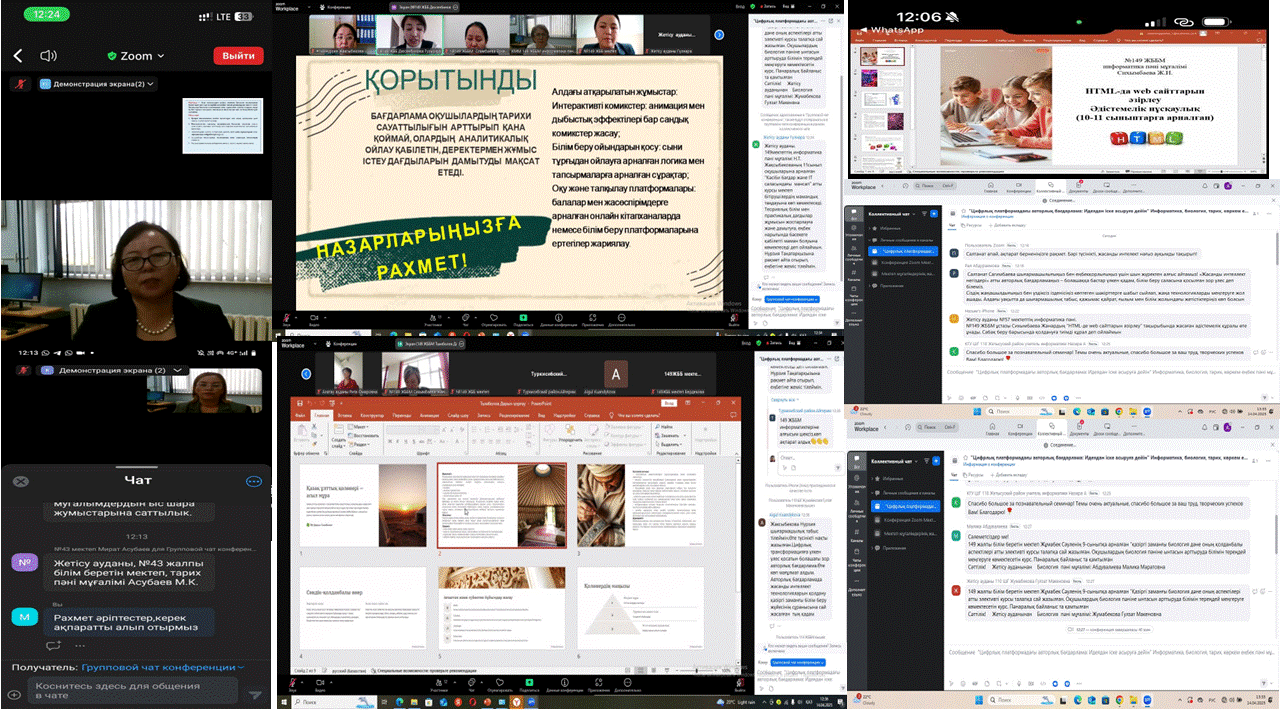Tap the send arrow in the mobile chat
1280x720 pixels.
[x=255, y=695]
